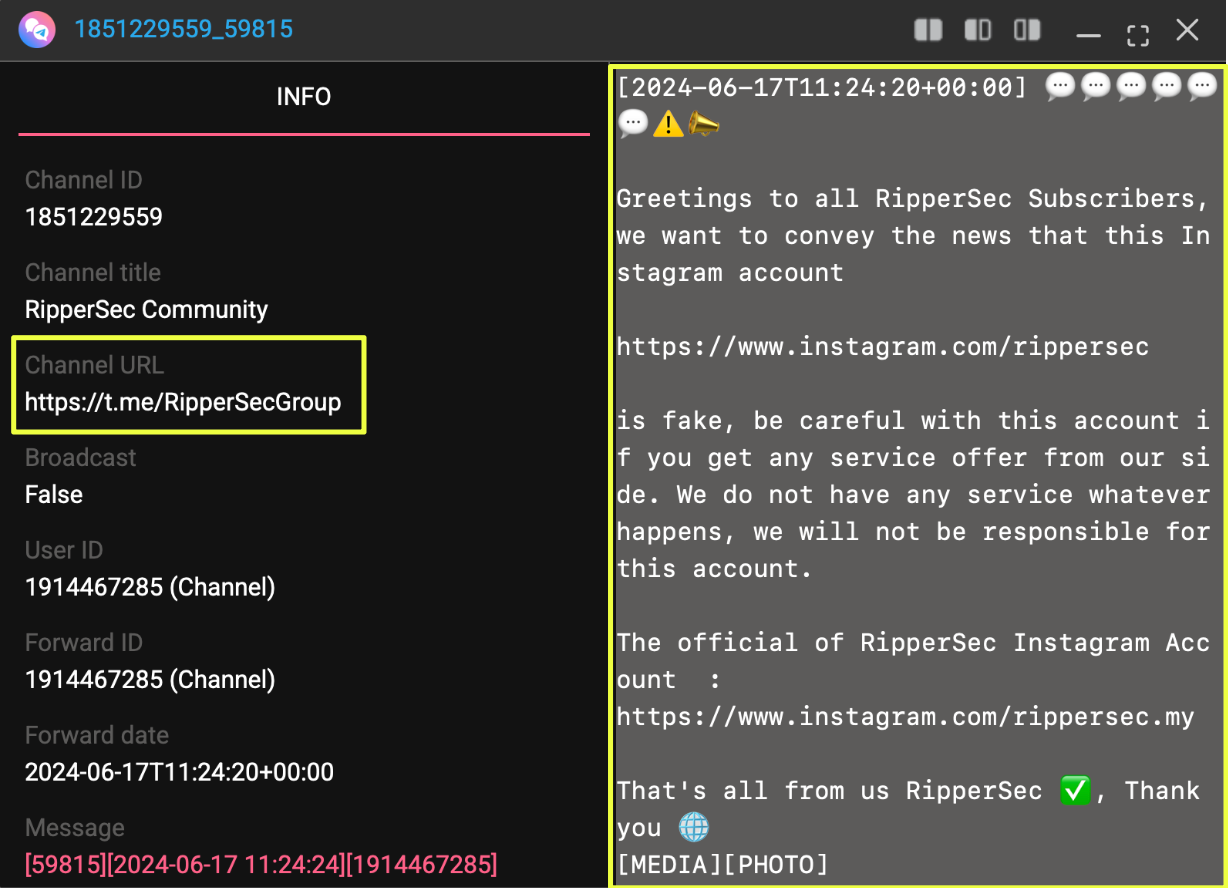Open the fake instagram.com/rippersec link

pyautogui.click(x=882, y=347)
